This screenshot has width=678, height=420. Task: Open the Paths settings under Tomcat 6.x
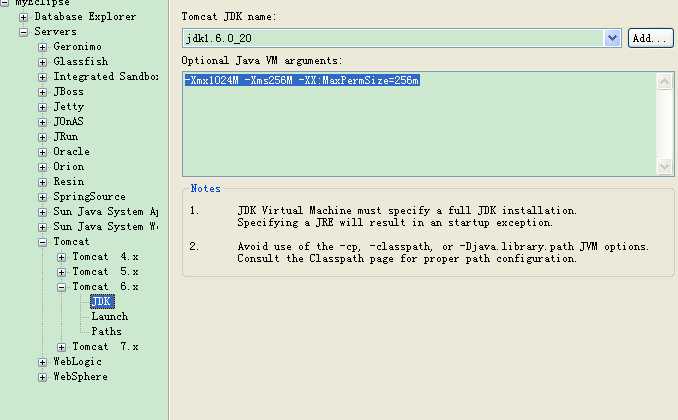click(x=106, y=331)
